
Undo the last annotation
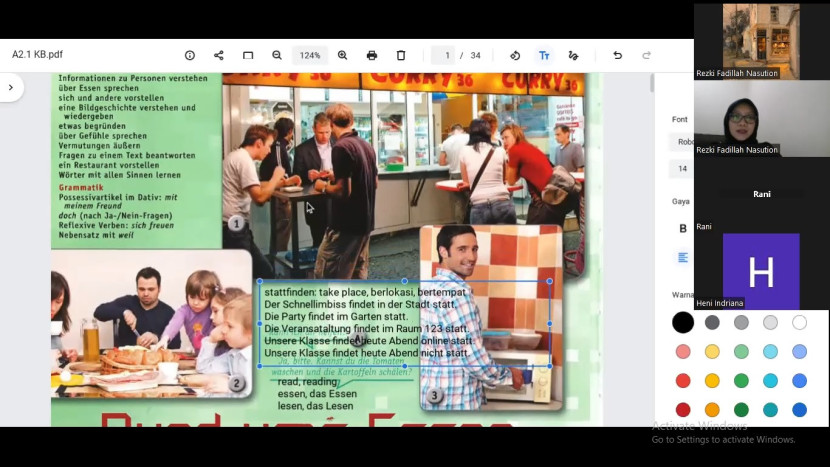point(617,55)
